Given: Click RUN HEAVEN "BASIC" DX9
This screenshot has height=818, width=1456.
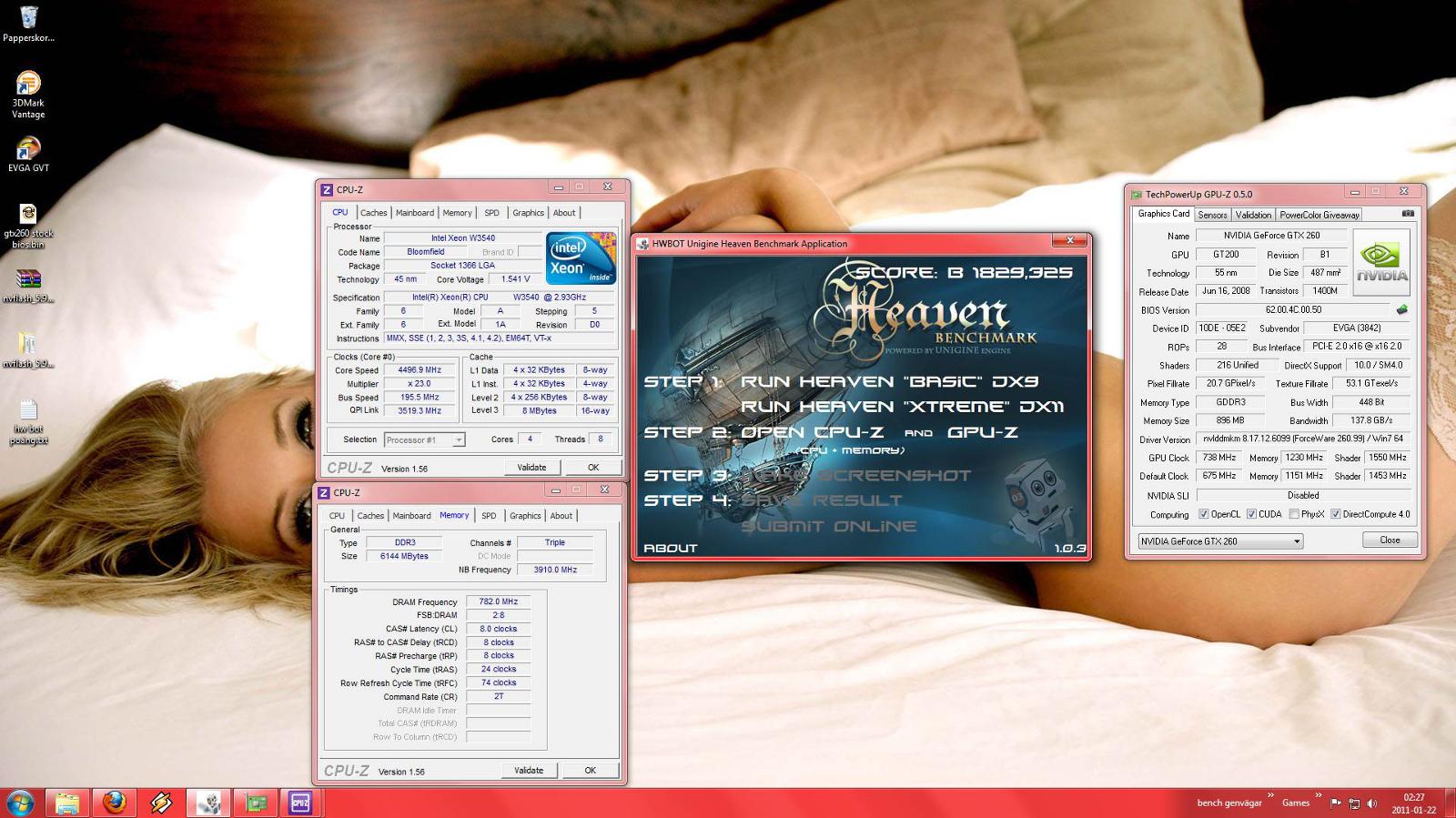Looking at the screenshot, I should 889,381.
